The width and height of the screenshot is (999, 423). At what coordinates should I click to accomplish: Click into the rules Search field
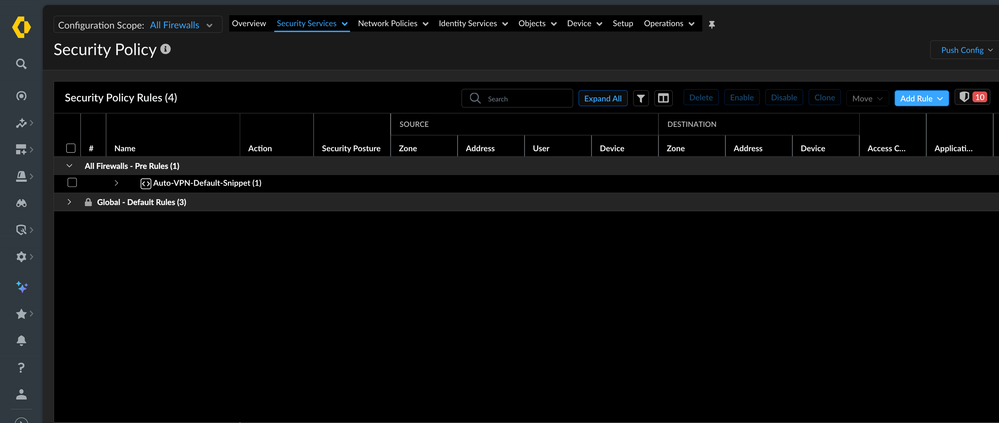click(x=517, y=98)
